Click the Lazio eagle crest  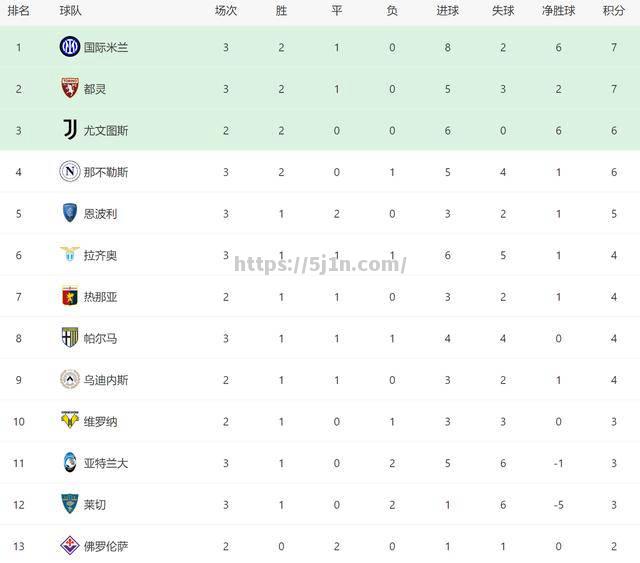pos(70,254)
